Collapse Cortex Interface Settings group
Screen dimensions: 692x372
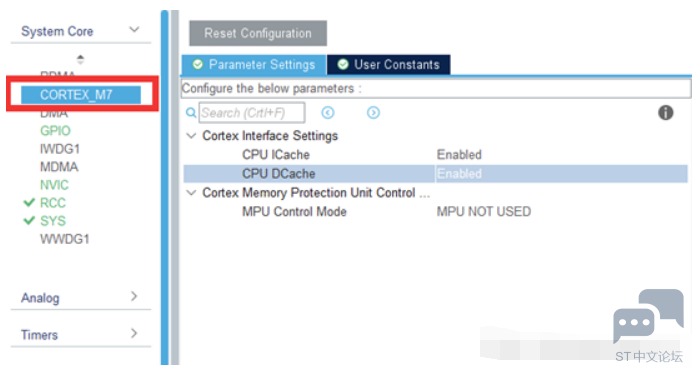(x=191, y=135)
